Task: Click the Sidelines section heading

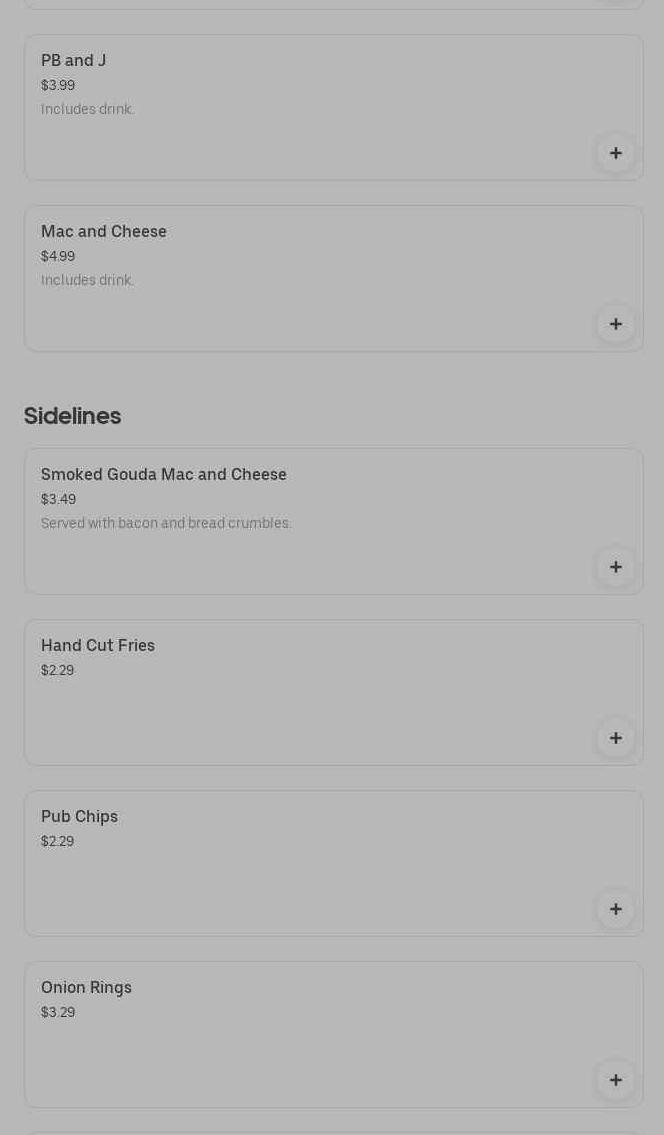Action: (72, 416)
